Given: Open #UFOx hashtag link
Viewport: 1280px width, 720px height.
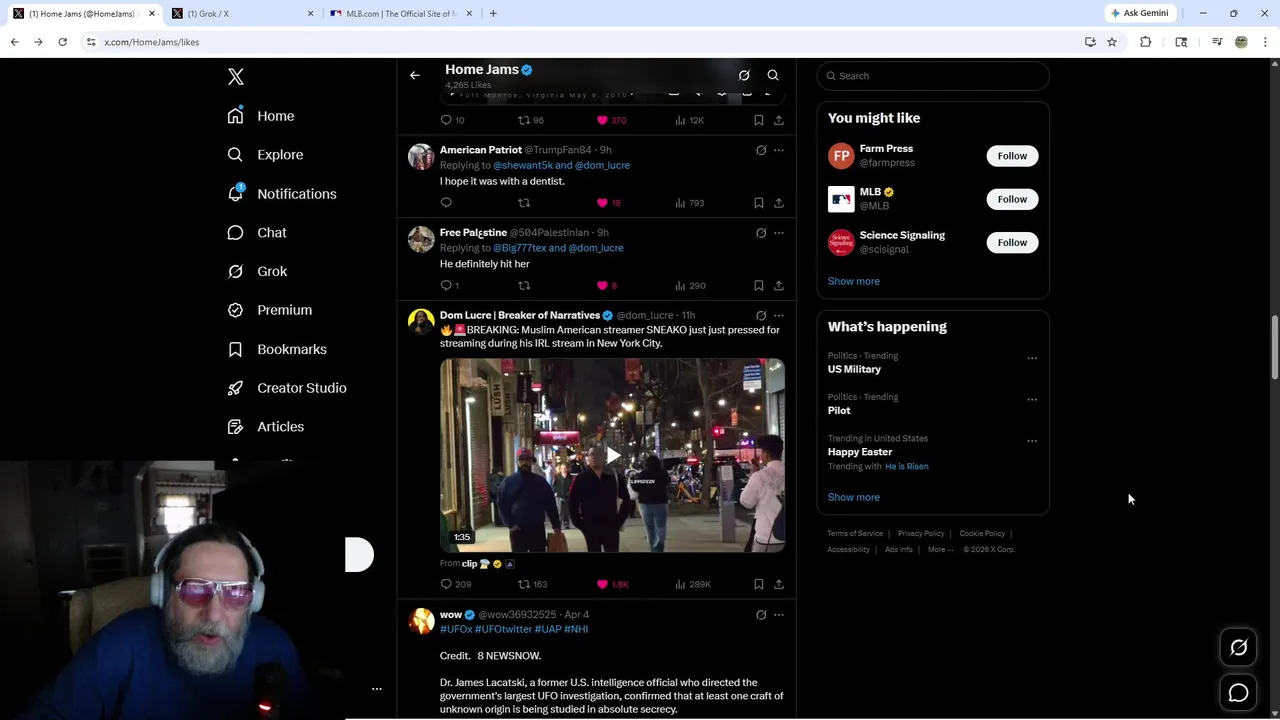Looking at the screenshot, I should tap(456, 629).
